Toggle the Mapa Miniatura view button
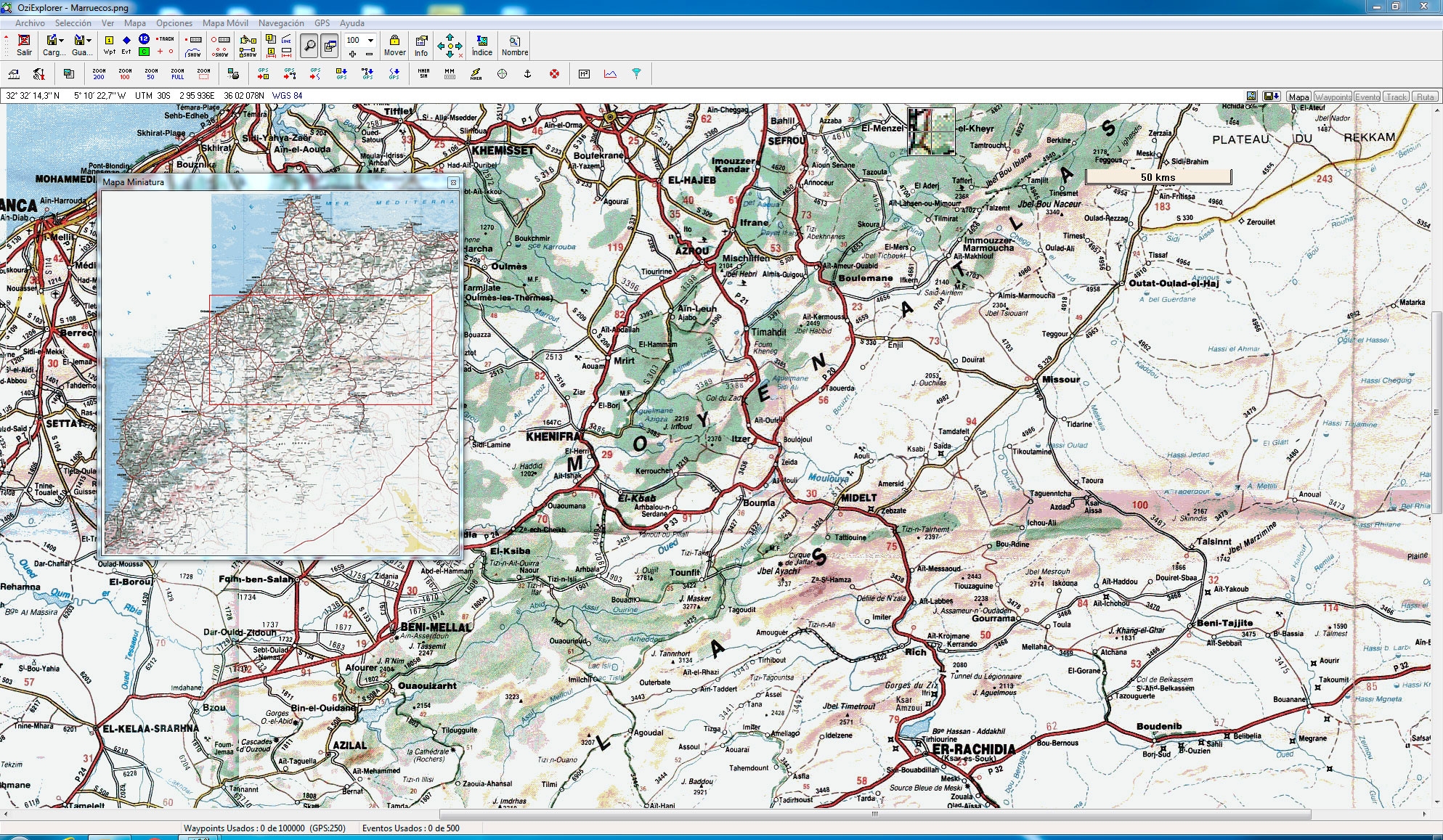Viewport: 1443px width, 840px height. tap(329, 45)
